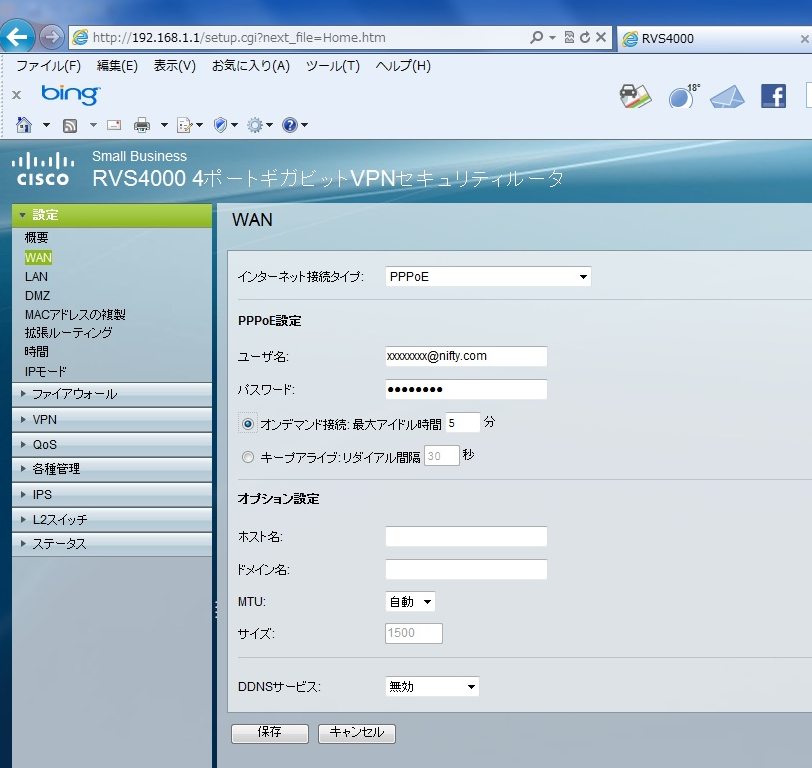
Task: Open feeds icon dropdown arrow
Action: [93, 125]
